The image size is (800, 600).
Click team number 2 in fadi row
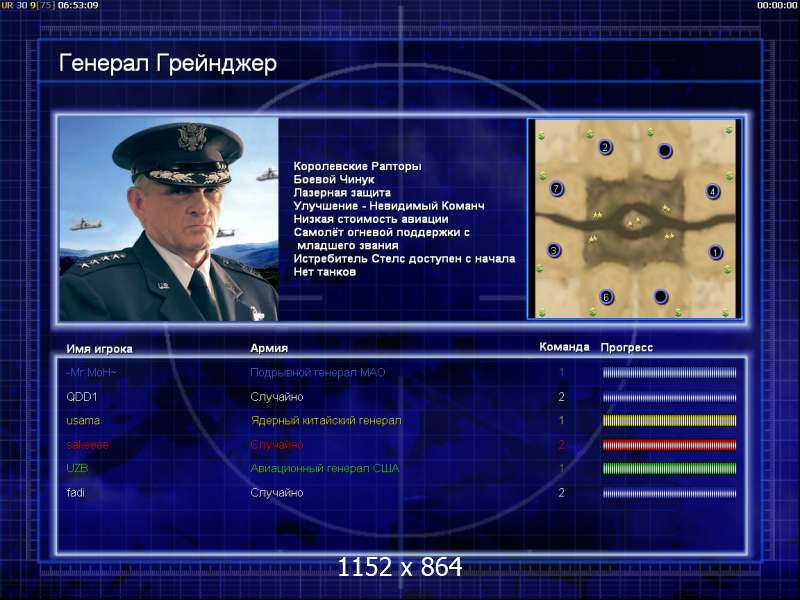pos(561,493)
